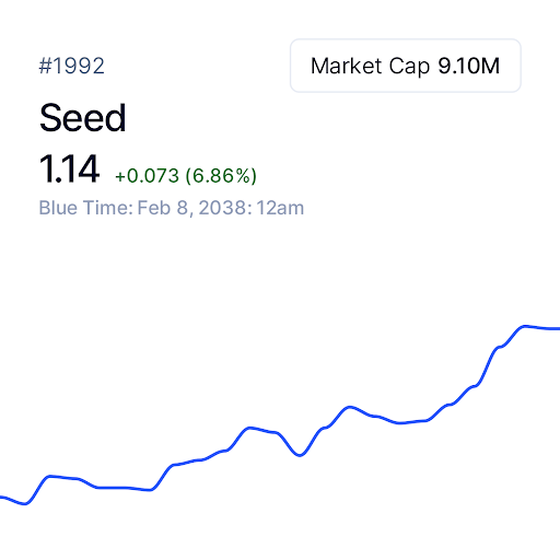Select the #1992 rank label
560x560 pixels.
(72, 66)
